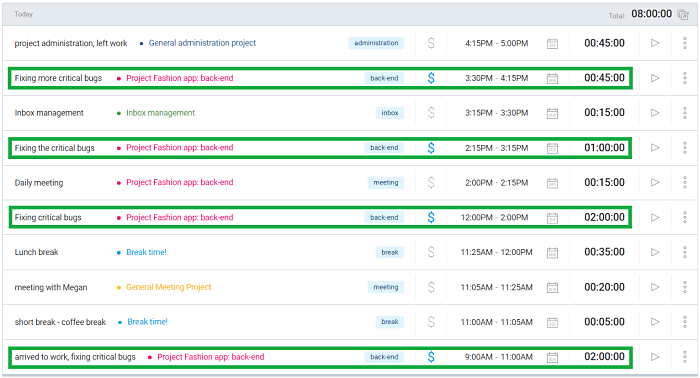Toggle billable on Fixing more critical bugs

point(431,78)
